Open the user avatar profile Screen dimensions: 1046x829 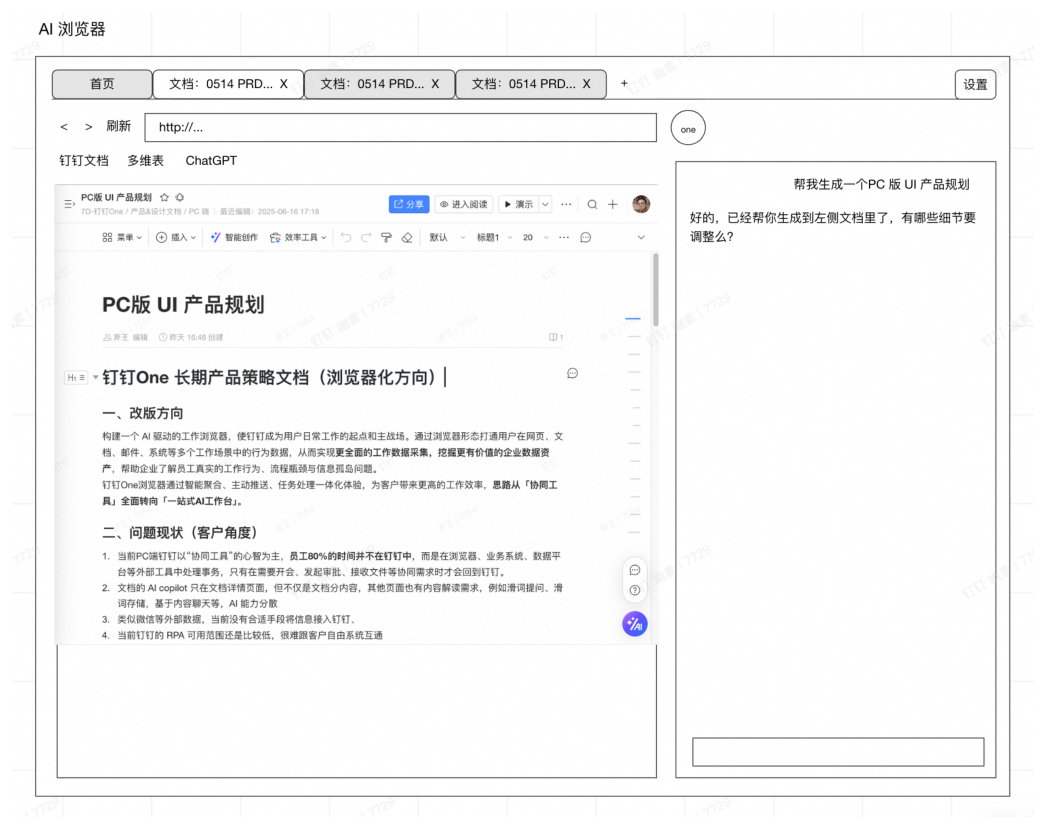pyautogui.click(x=641, y=204)
